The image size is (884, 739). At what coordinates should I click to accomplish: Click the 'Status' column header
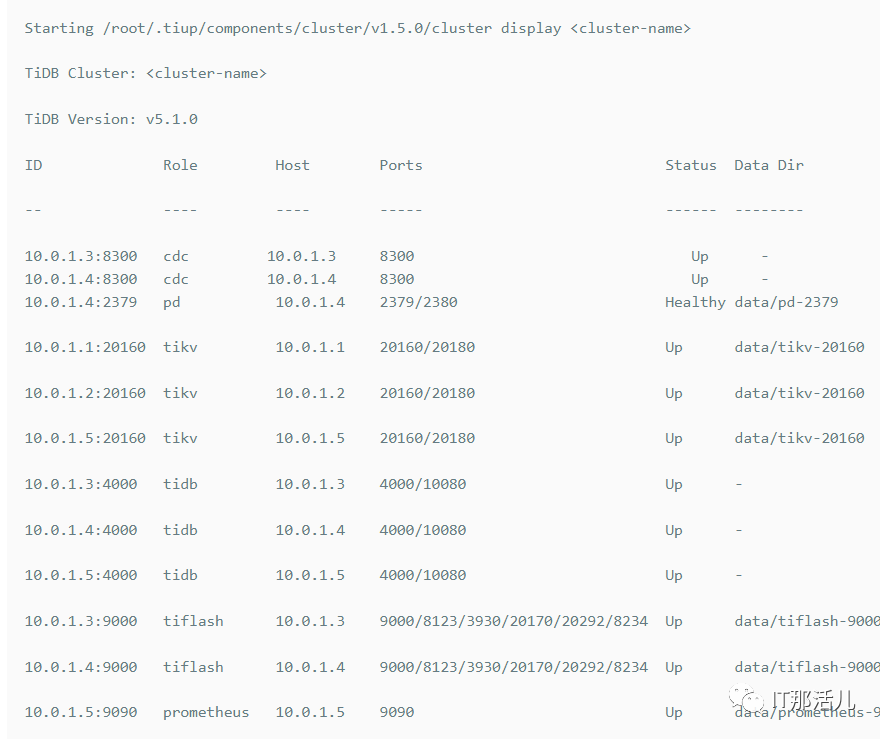(691, 165)
